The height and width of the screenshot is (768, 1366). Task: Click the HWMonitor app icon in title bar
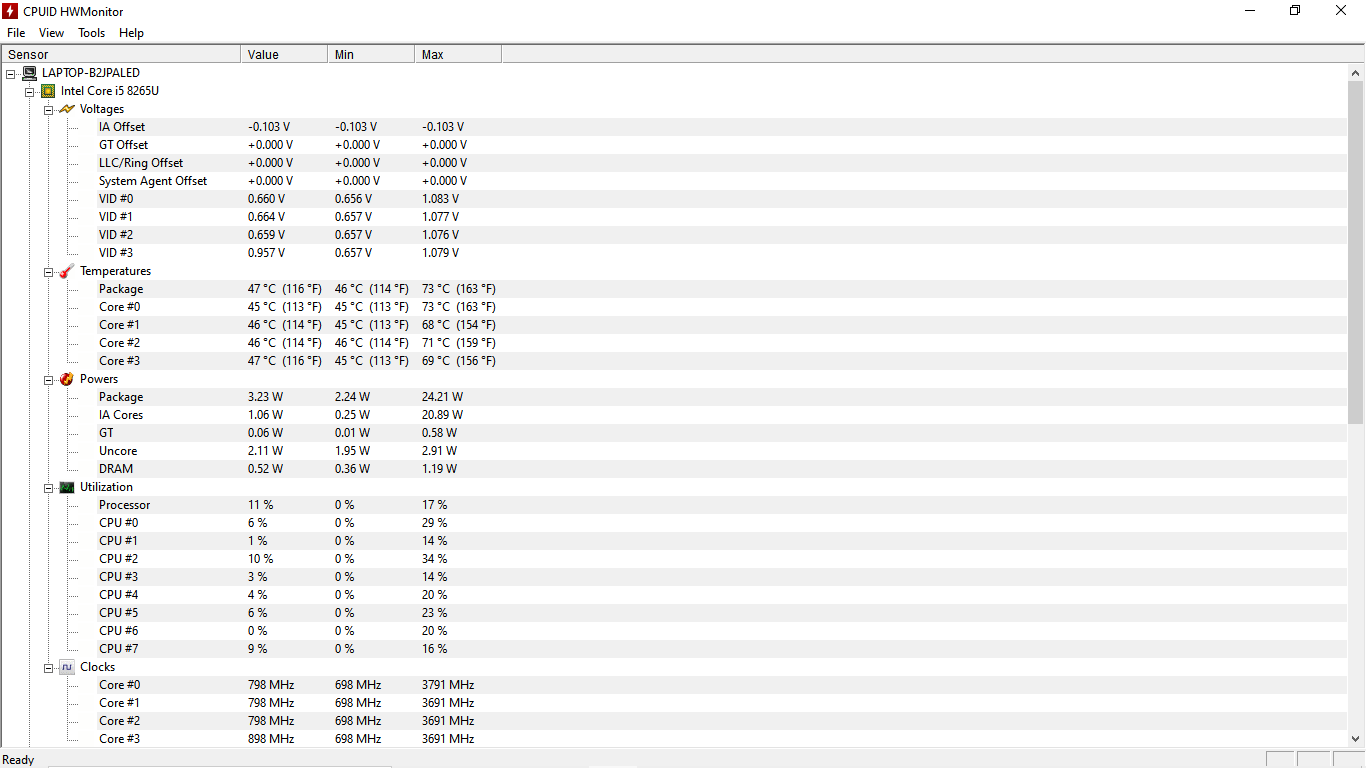(x=10, y=11)
